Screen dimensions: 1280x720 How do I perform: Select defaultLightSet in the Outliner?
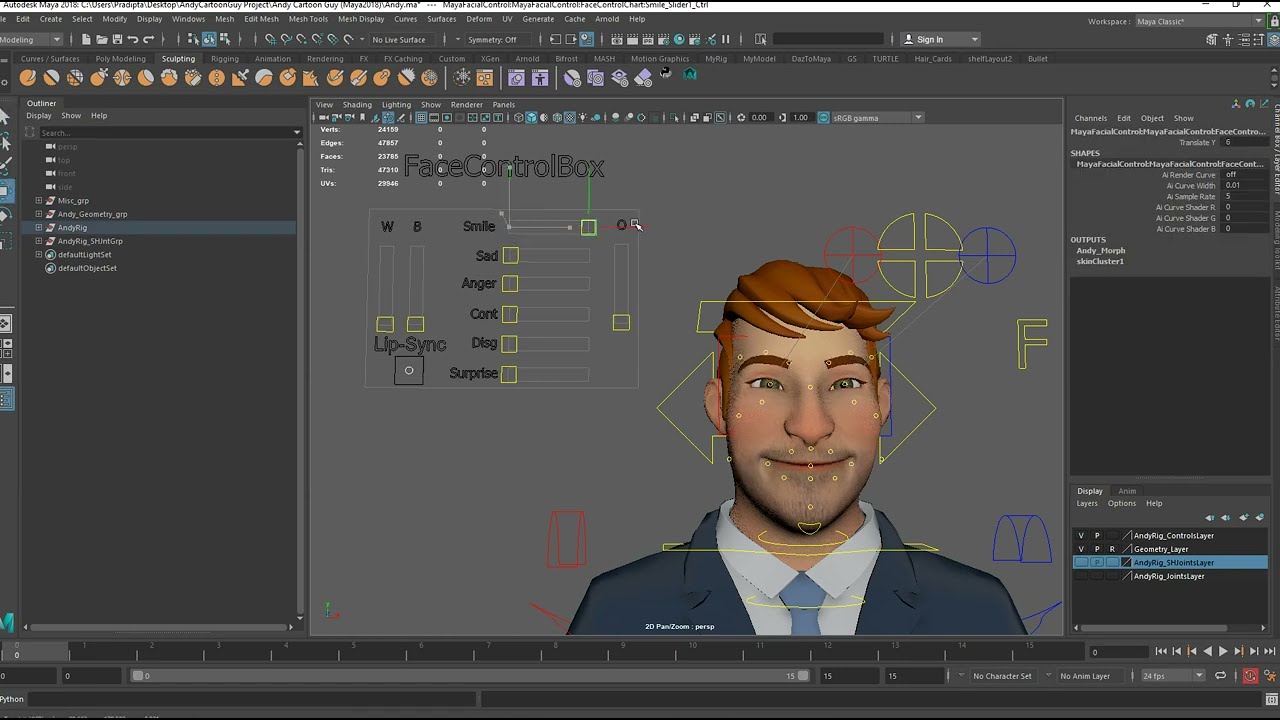click(x=85, y=255)
